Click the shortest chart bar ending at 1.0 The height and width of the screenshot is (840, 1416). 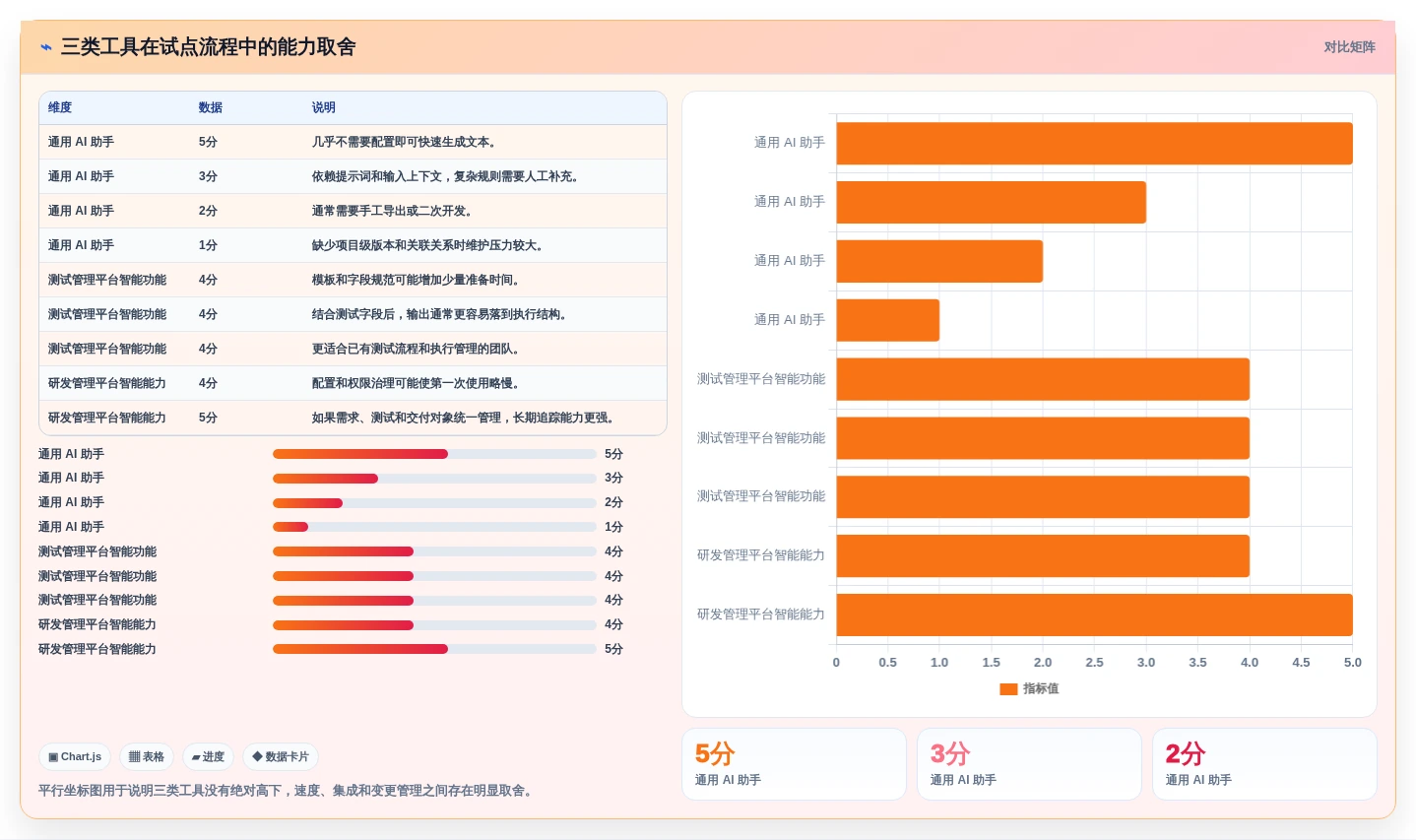pyautogui.click(x=887, y=320)
